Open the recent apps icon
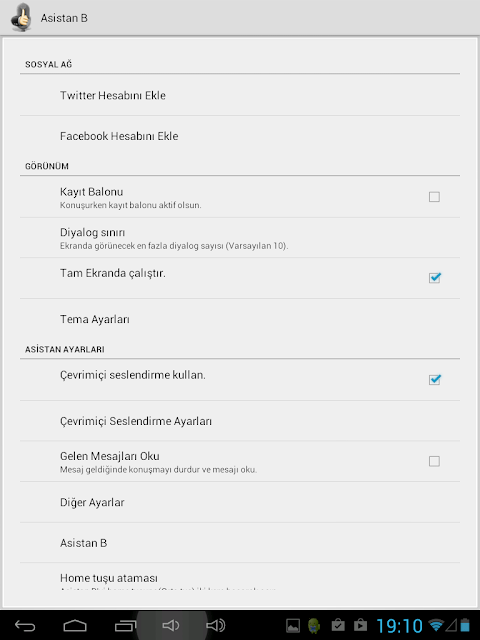480x640 pixels. point(125,625)
